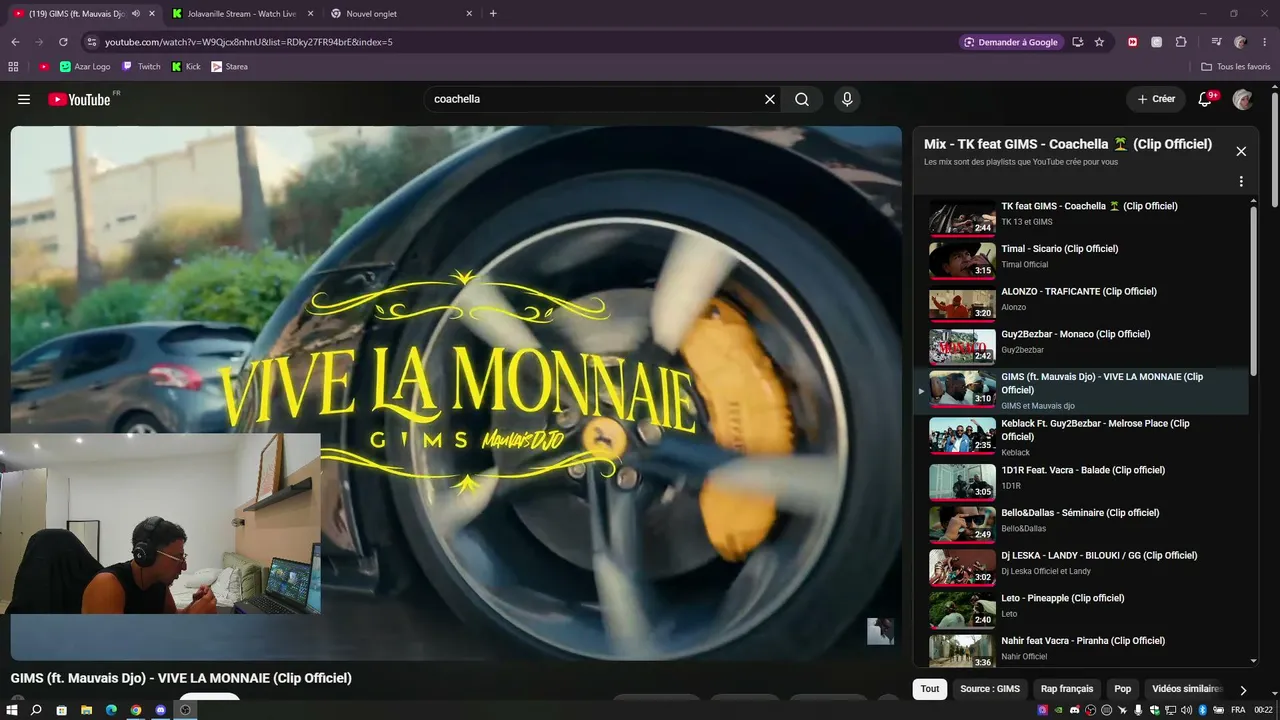Open Keblack Ft. Guy2Bezbar - Melrose Place
Image resolution: width=1280 pixels, height=720 pixels.
(1083, 438)
